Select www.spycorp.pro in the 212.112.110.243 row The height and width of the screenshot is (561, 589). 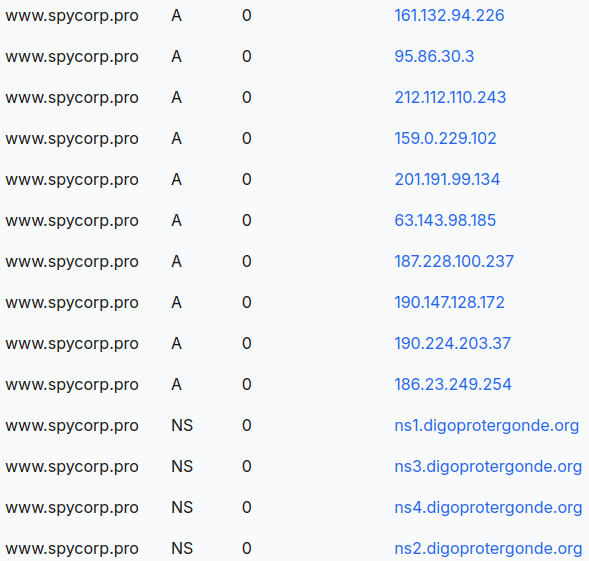pyautogui.click(x=72, y=98)
